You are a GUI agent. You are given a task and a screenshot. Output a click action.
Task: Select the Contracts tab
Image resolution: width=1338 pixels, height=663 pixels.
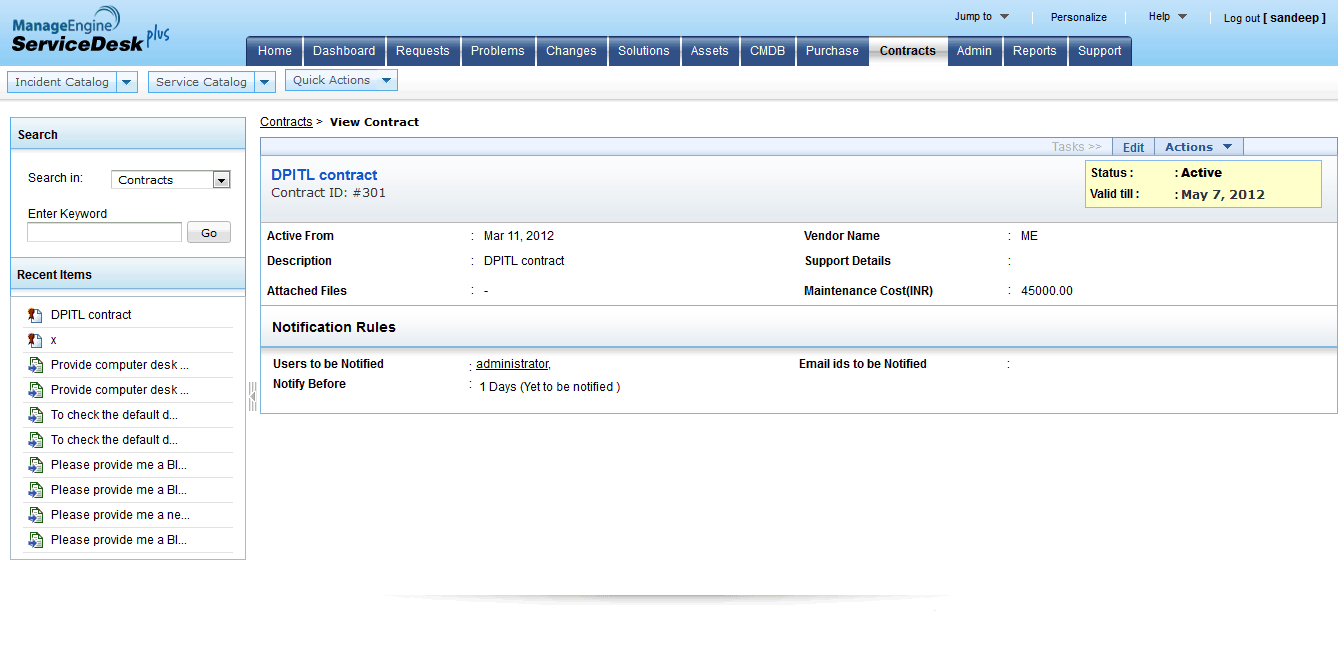908,51
